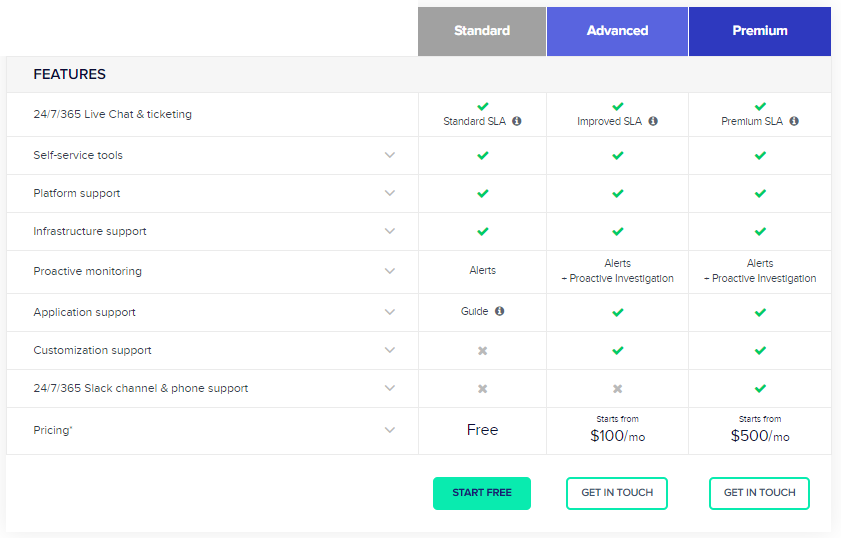Viewport: 841px width, 538px height.
Task: Click Standard plan Customization support X mark
Action: (x=482, y=351)
